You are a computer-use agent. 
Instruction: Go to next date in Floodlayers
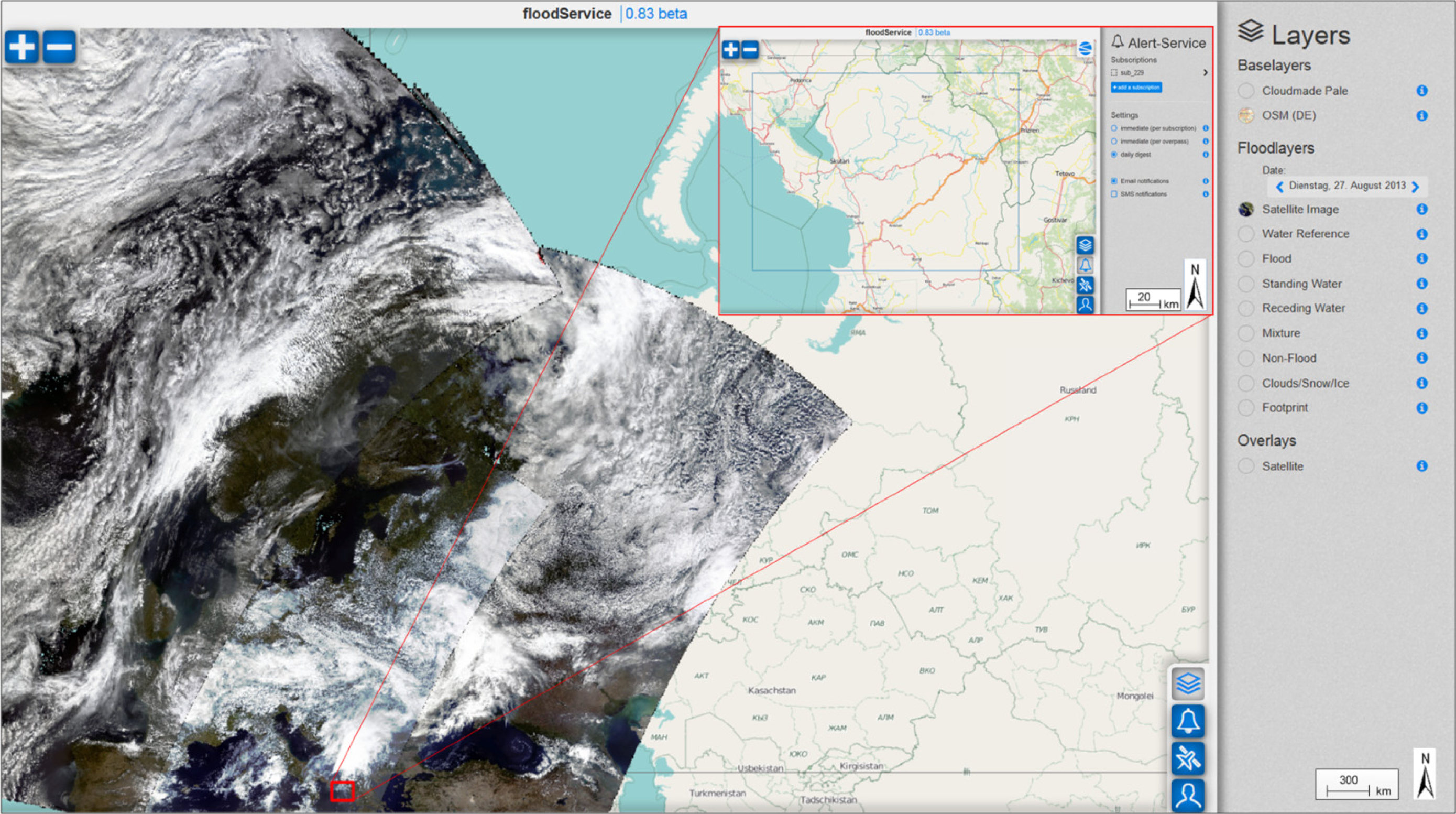pos(1415,187)
